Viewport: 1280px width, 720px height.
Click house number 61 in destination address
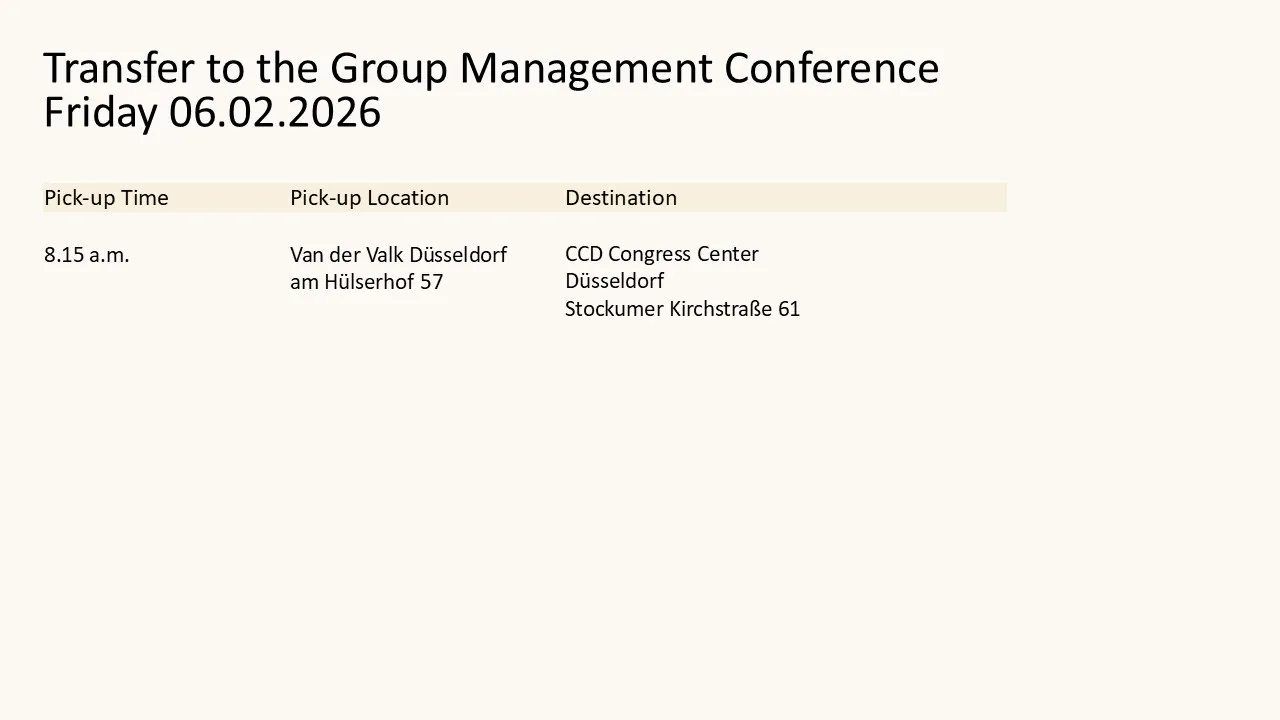point(789,309)
